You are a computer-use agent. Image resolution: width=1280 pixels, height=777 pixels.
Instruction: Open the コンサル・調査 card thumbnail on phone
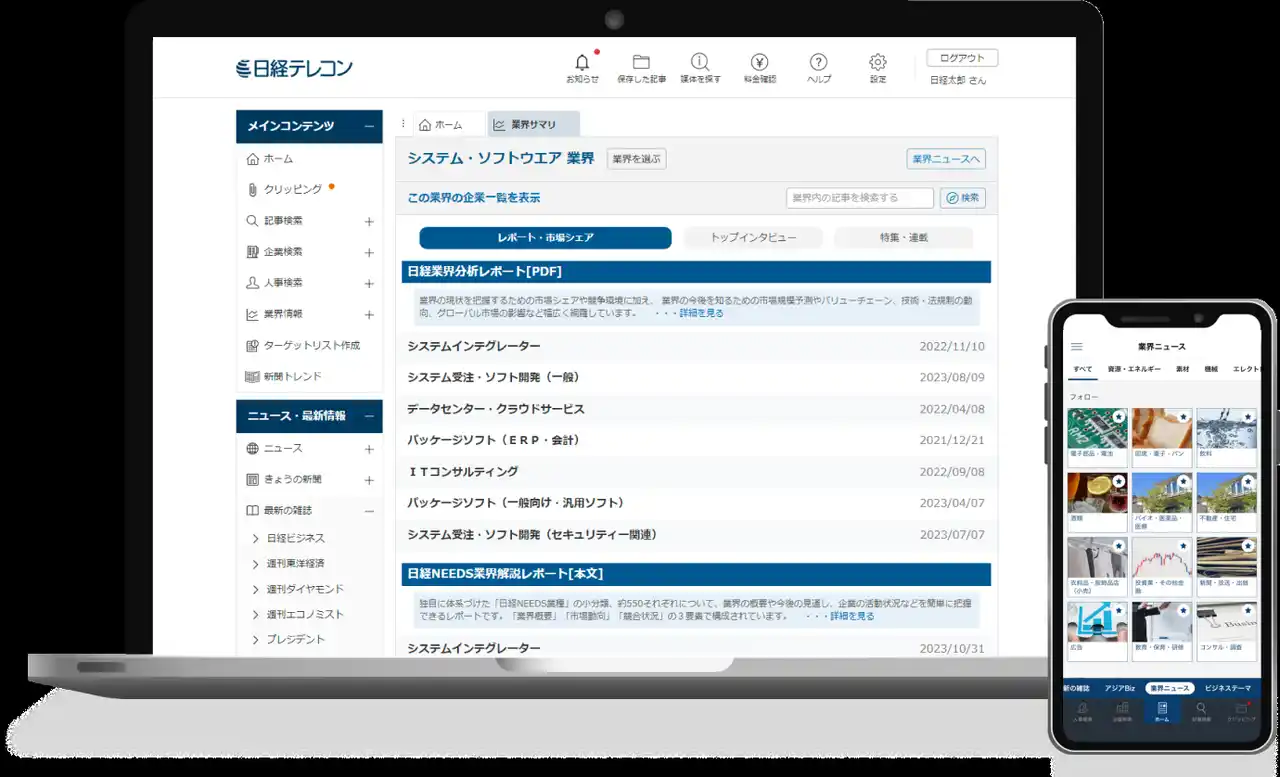(x=1227, y=622)
